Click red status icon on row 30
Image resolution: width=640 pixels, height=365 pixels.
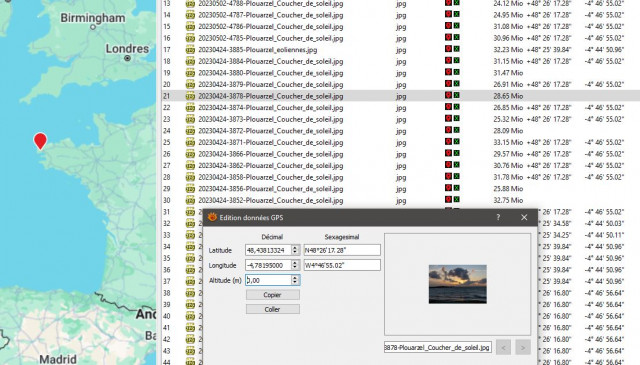point(448,200)
